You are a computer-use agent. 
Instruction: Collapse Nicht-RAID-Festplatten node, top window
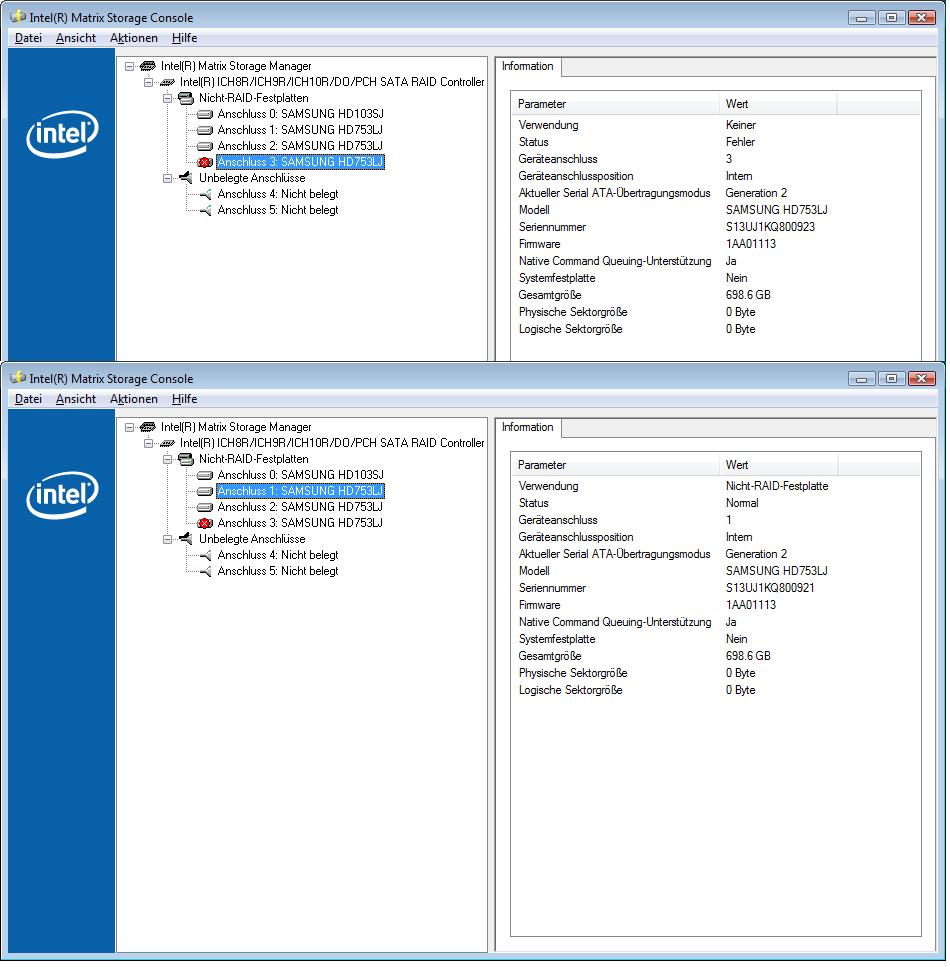[x=167, y=98]
